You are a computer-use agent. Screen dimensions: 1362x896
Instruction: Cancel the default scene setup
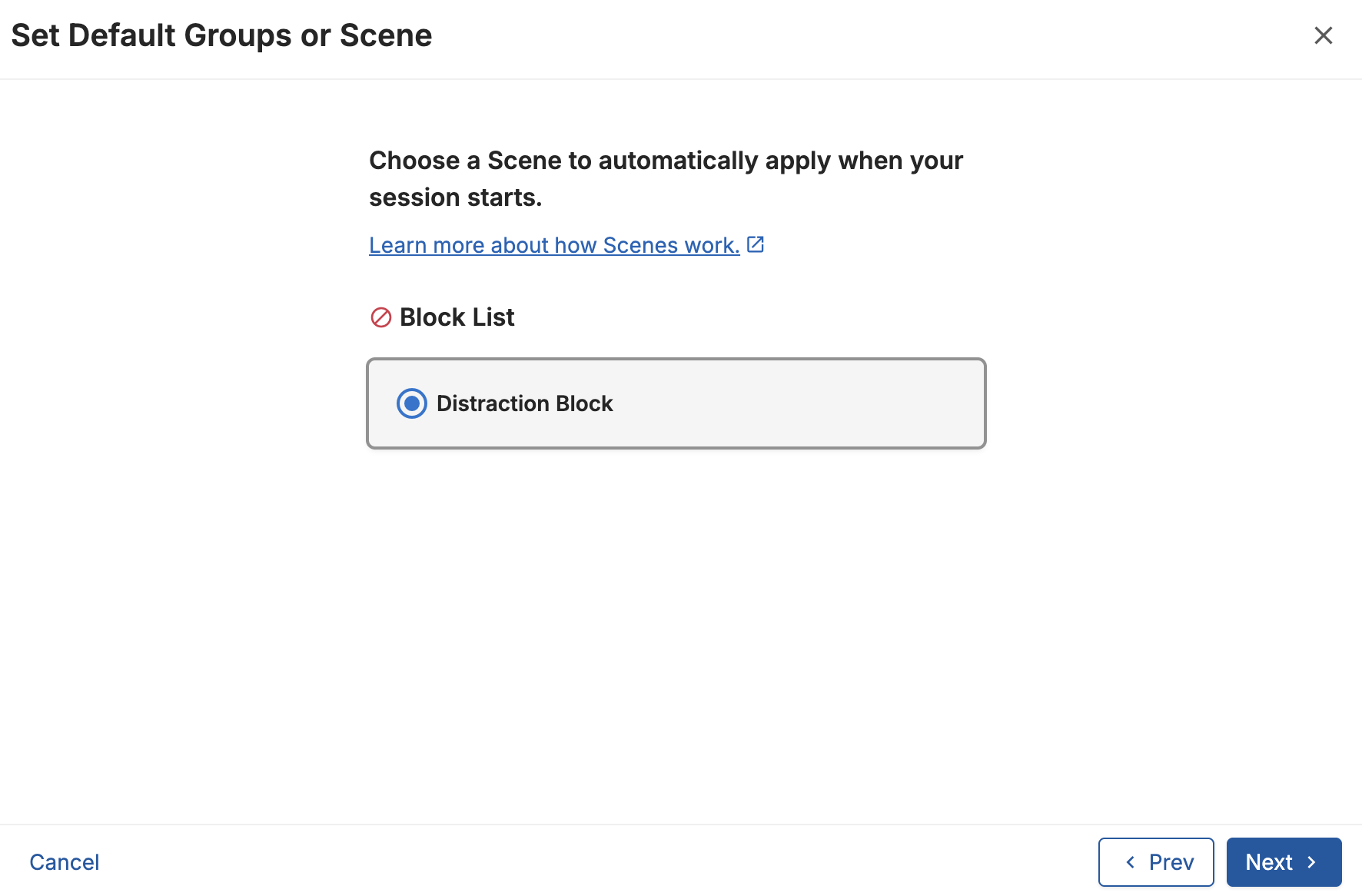pos(65,862)
